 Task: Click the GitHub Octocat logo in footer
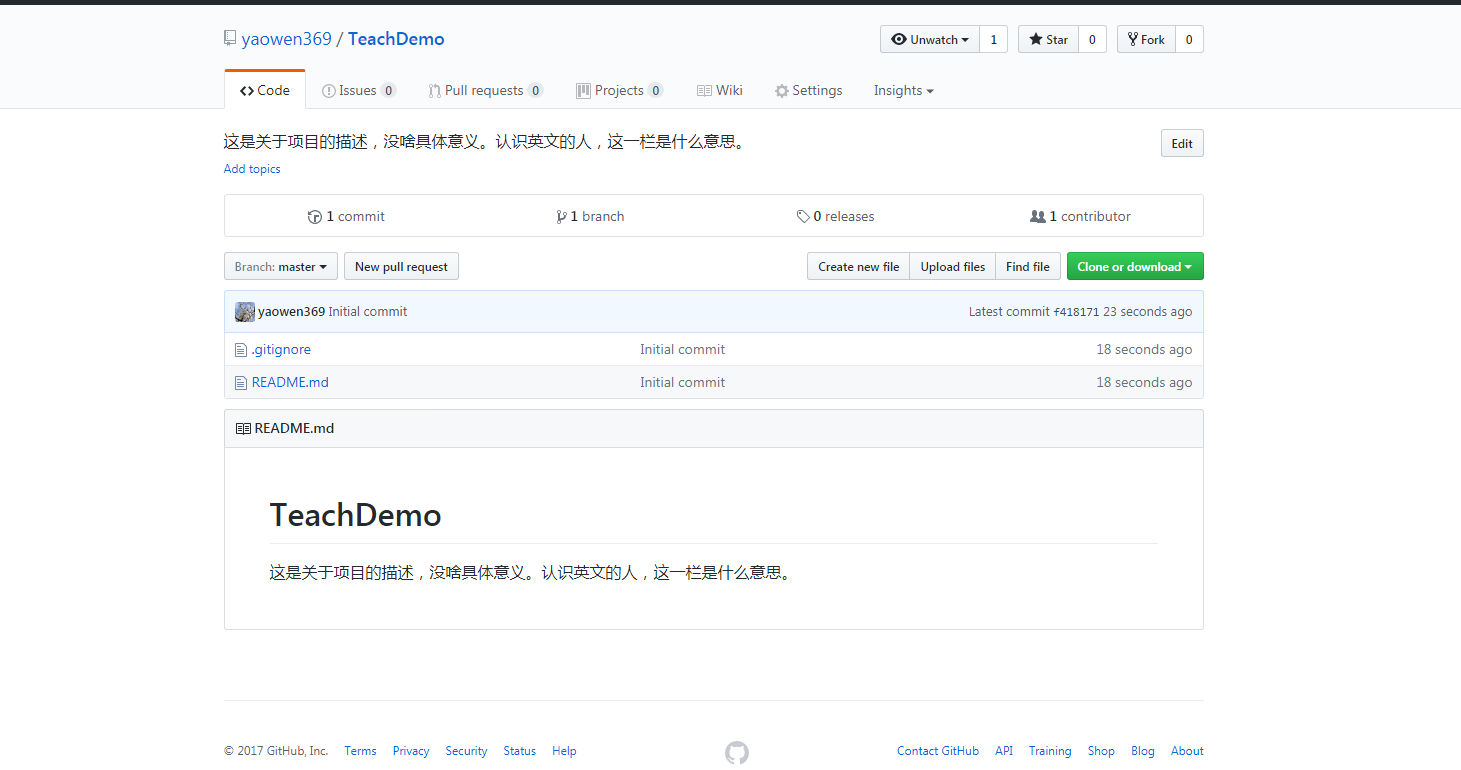point(736,752)
